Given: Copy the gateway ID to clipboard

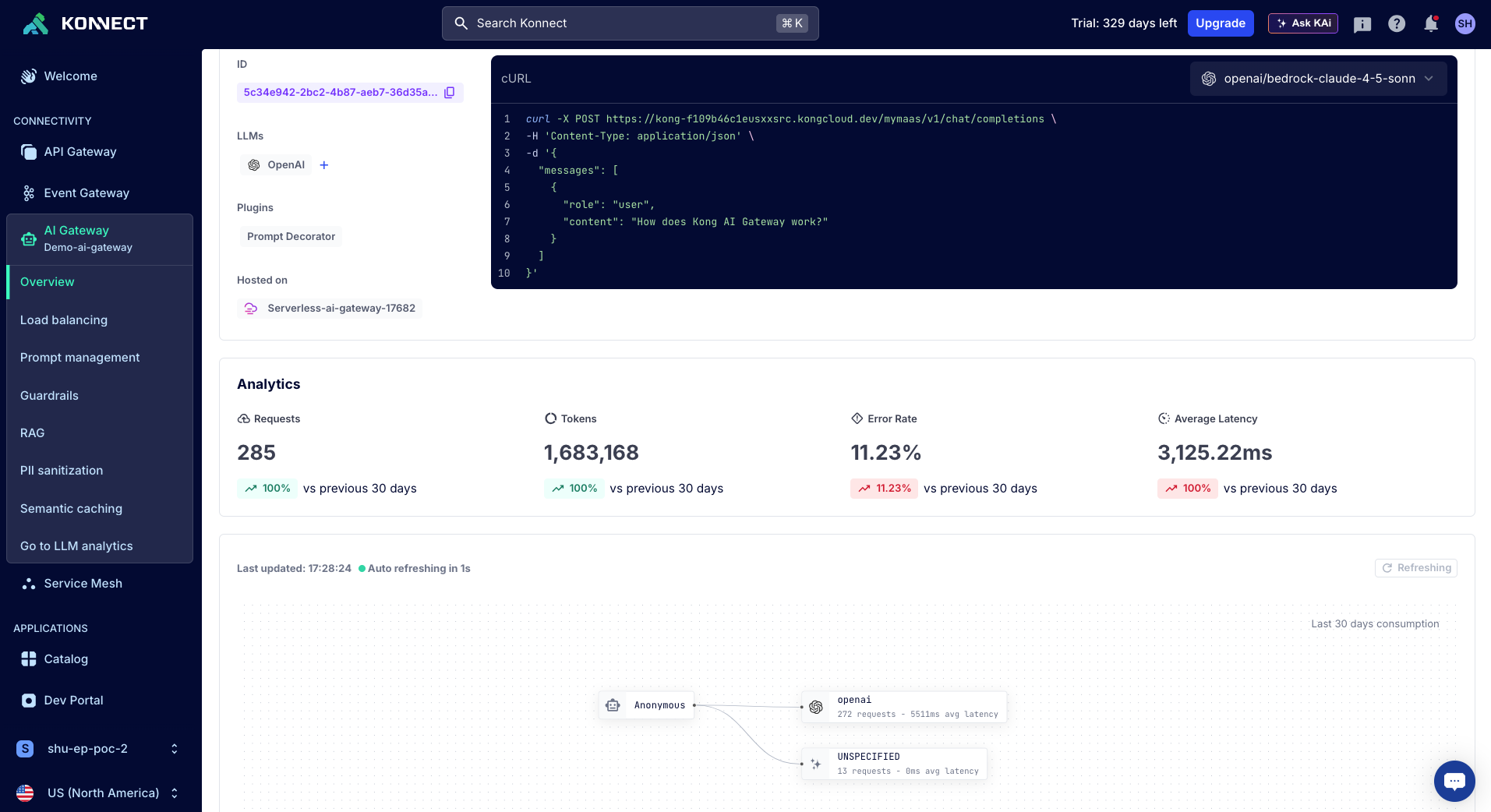Looking at the screenshot, I should coord(450,93).
